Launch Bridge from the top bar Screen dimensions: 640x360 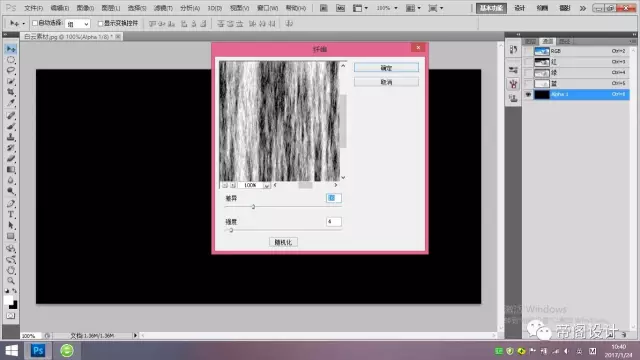324,8
